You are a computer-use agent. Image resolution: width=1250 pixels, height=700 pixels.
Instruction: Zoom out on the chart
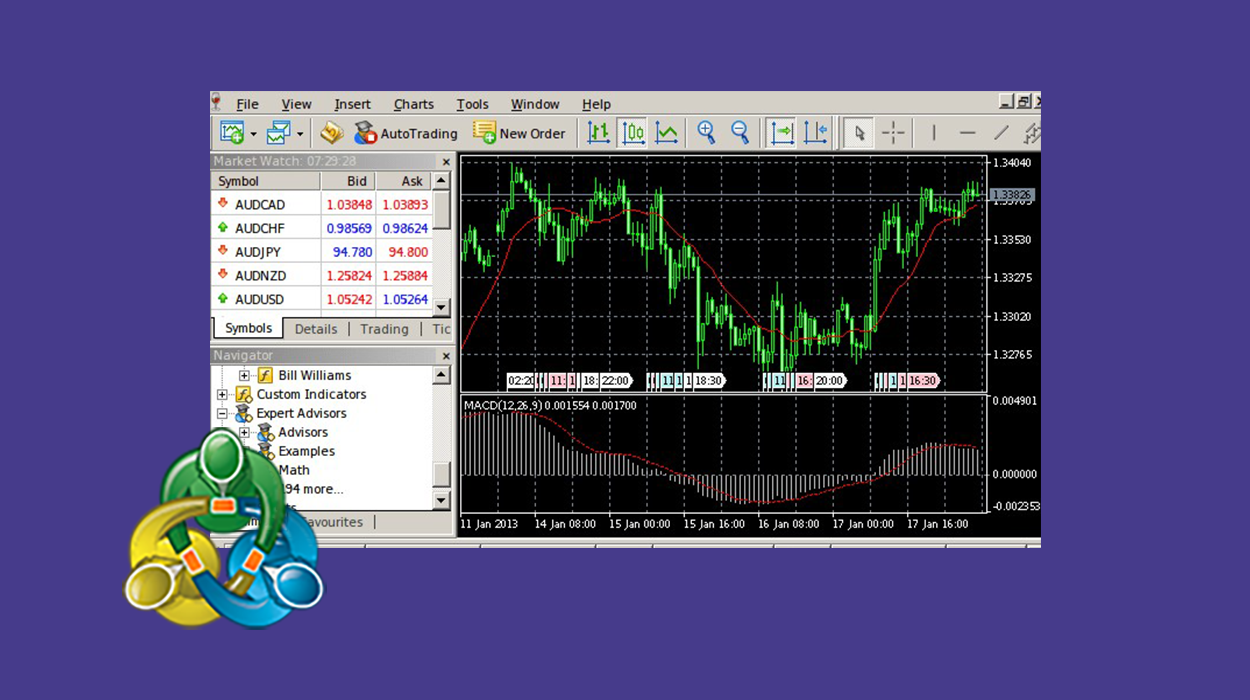[740, 133]
